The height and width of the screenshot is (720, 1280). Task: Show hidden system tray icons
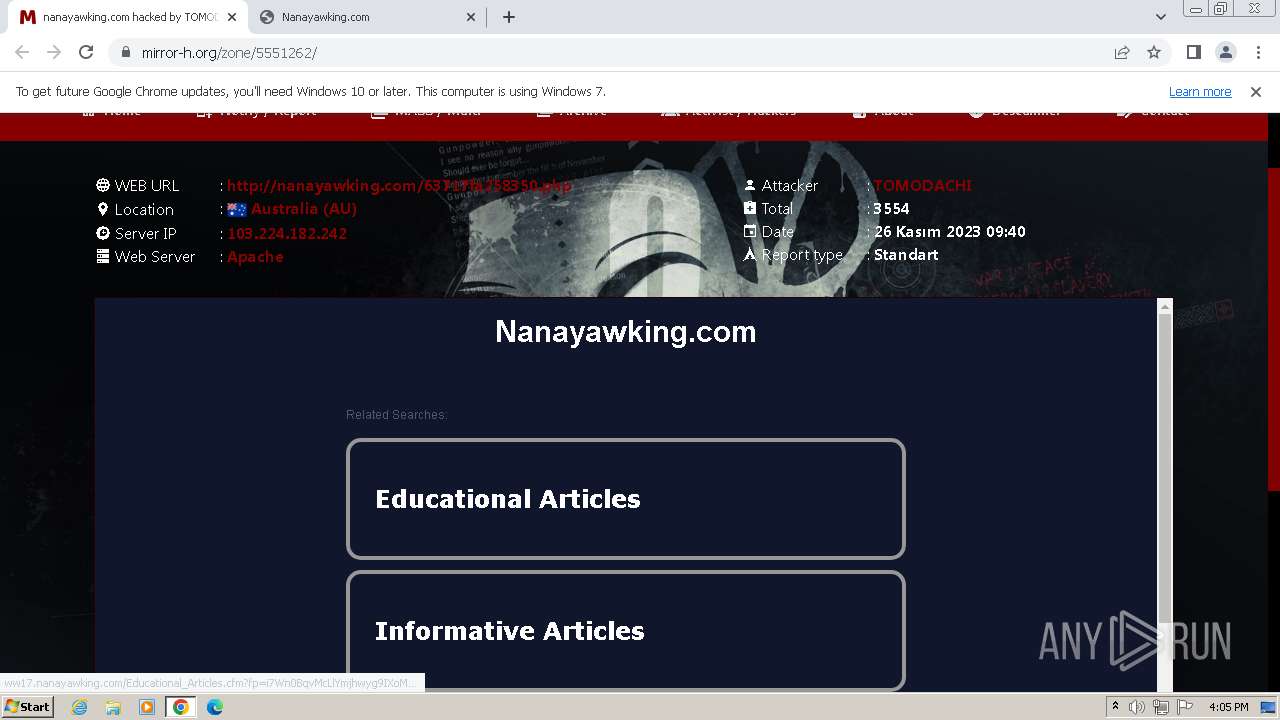point(1115,707)
